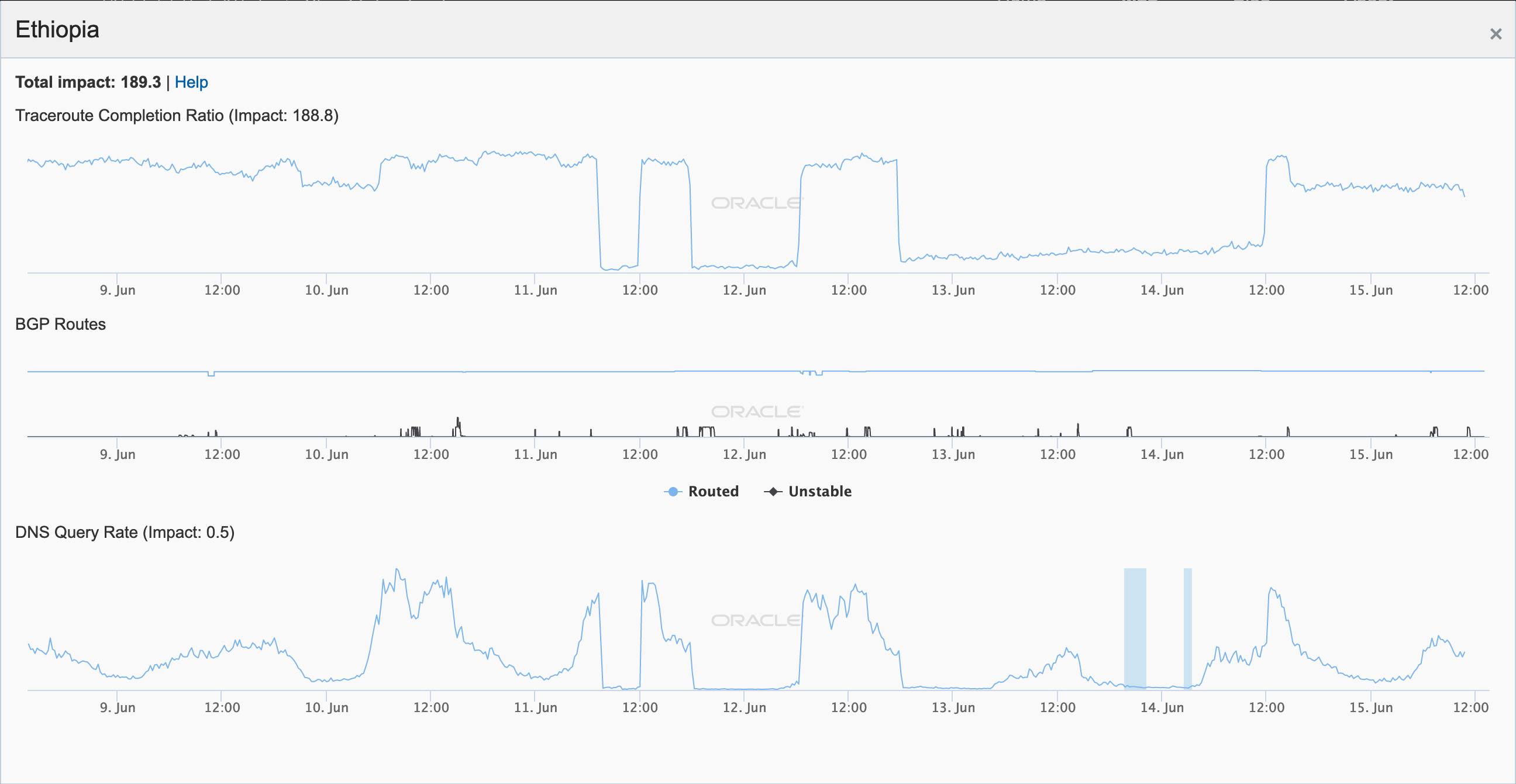Click Oracle watermark in BGP Routes chart
This screenshot has height=784, width=1516.
click(757, 412)
